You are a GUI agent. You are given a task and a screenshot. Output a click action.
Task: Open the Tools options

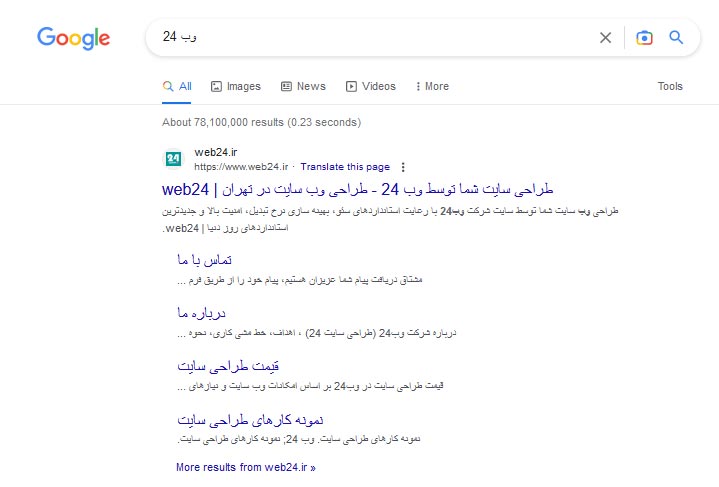tap(670, 87)
